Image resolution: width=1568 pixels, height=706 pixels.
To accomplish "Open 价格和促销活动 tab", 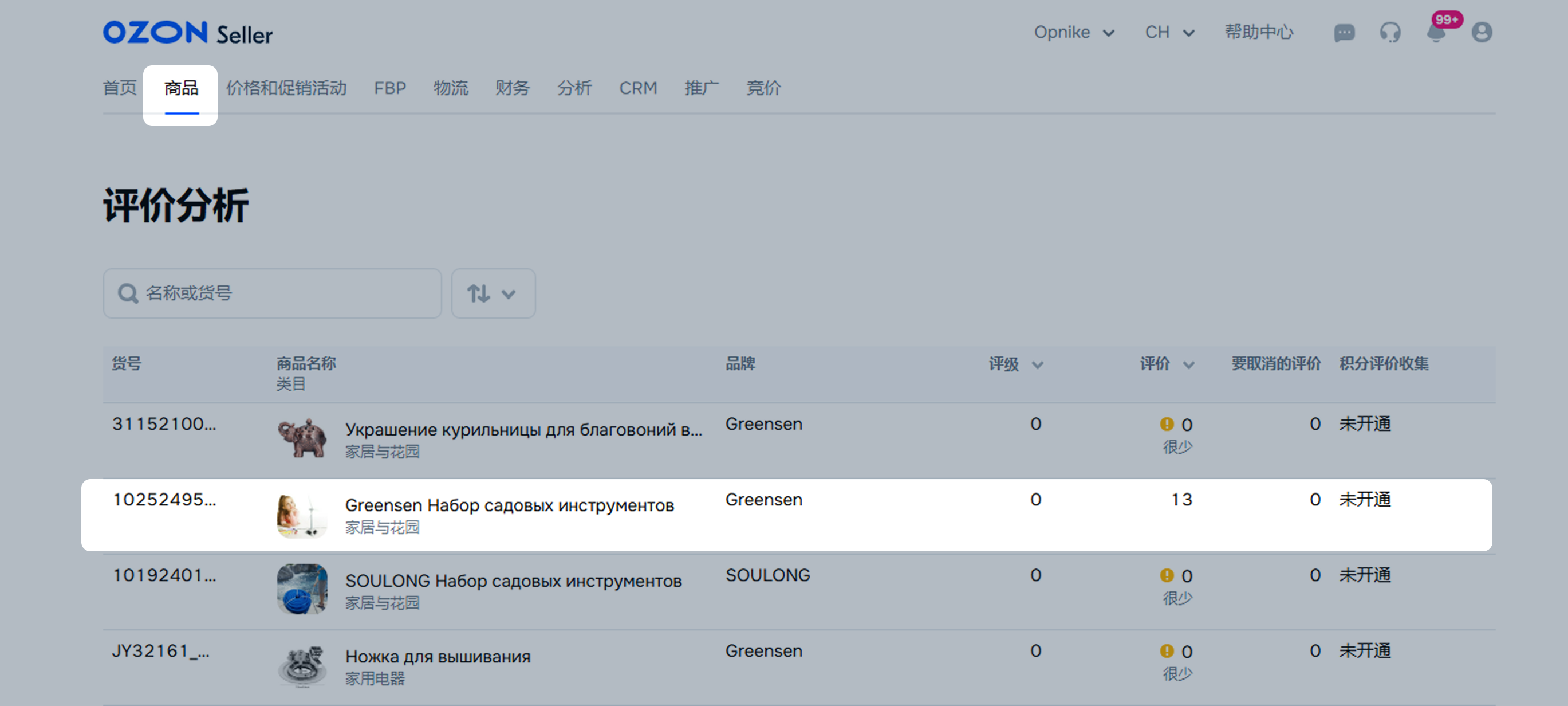I will pos(286,88).
